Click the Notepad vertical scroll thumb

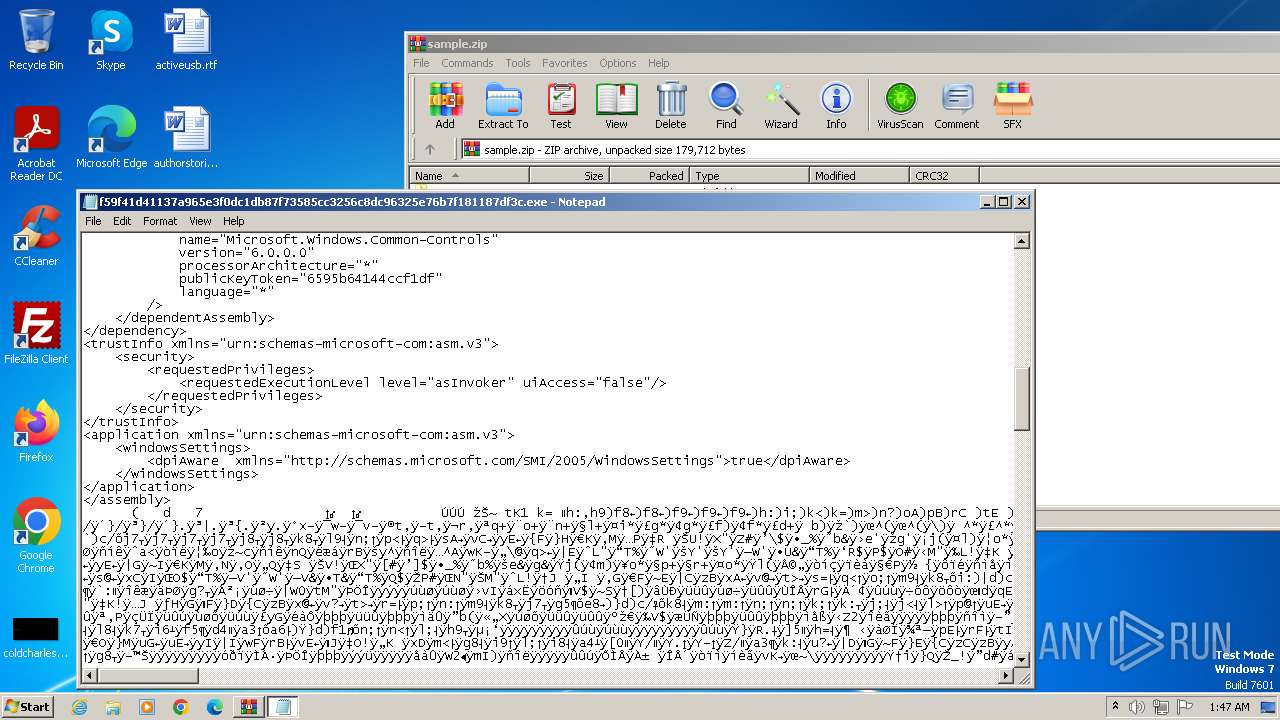coord(1022,398)
